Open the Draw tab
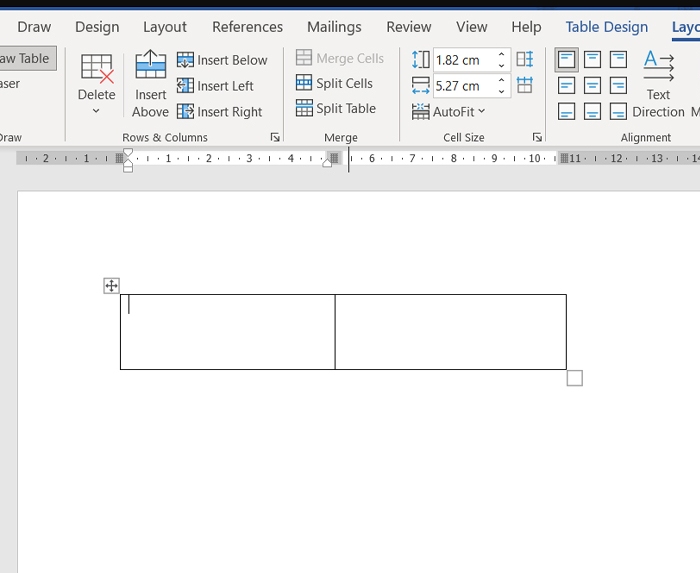 [34, 27]
